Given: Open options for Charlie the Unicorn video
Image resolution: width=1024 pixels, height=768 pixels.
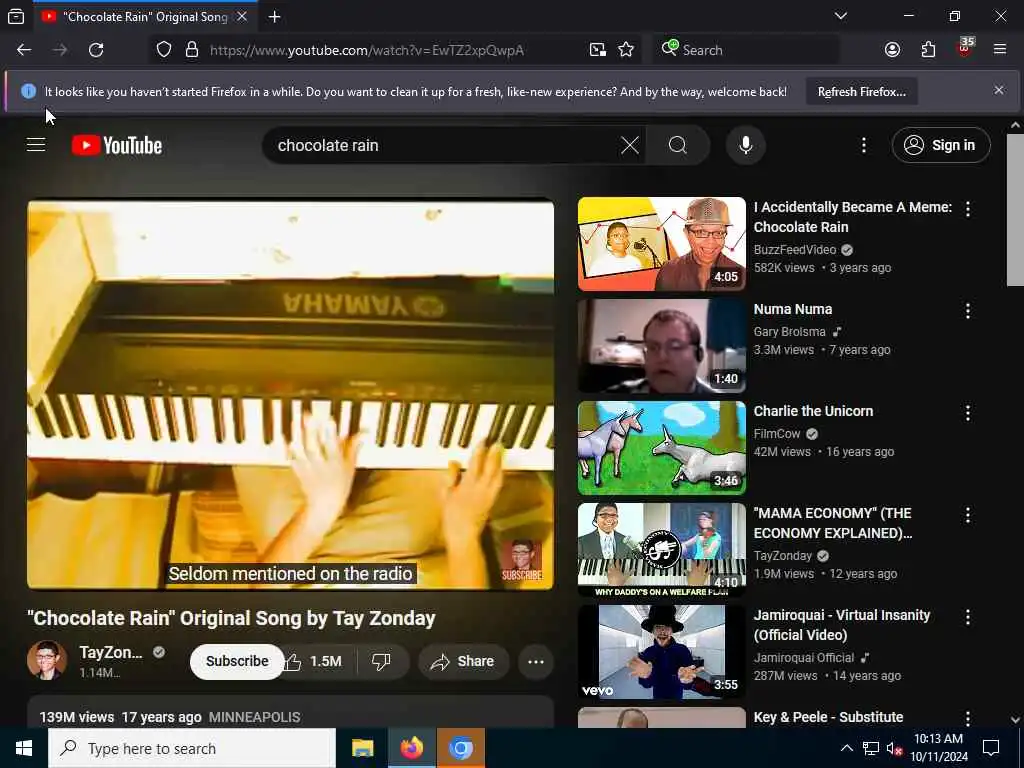Looking at the screenshot, I should click(968, 413).
